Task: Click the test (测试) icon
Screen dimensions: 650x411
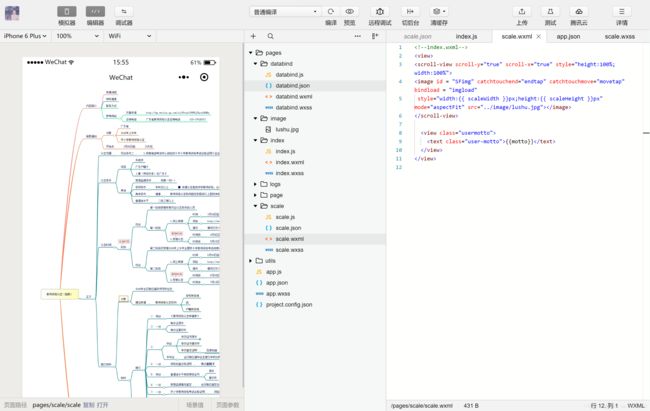Action: coord(550,12)
